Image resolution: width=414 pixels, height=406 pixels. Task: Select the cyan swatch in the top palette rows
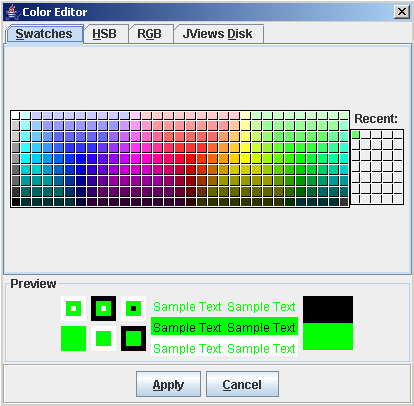point(27,158)
